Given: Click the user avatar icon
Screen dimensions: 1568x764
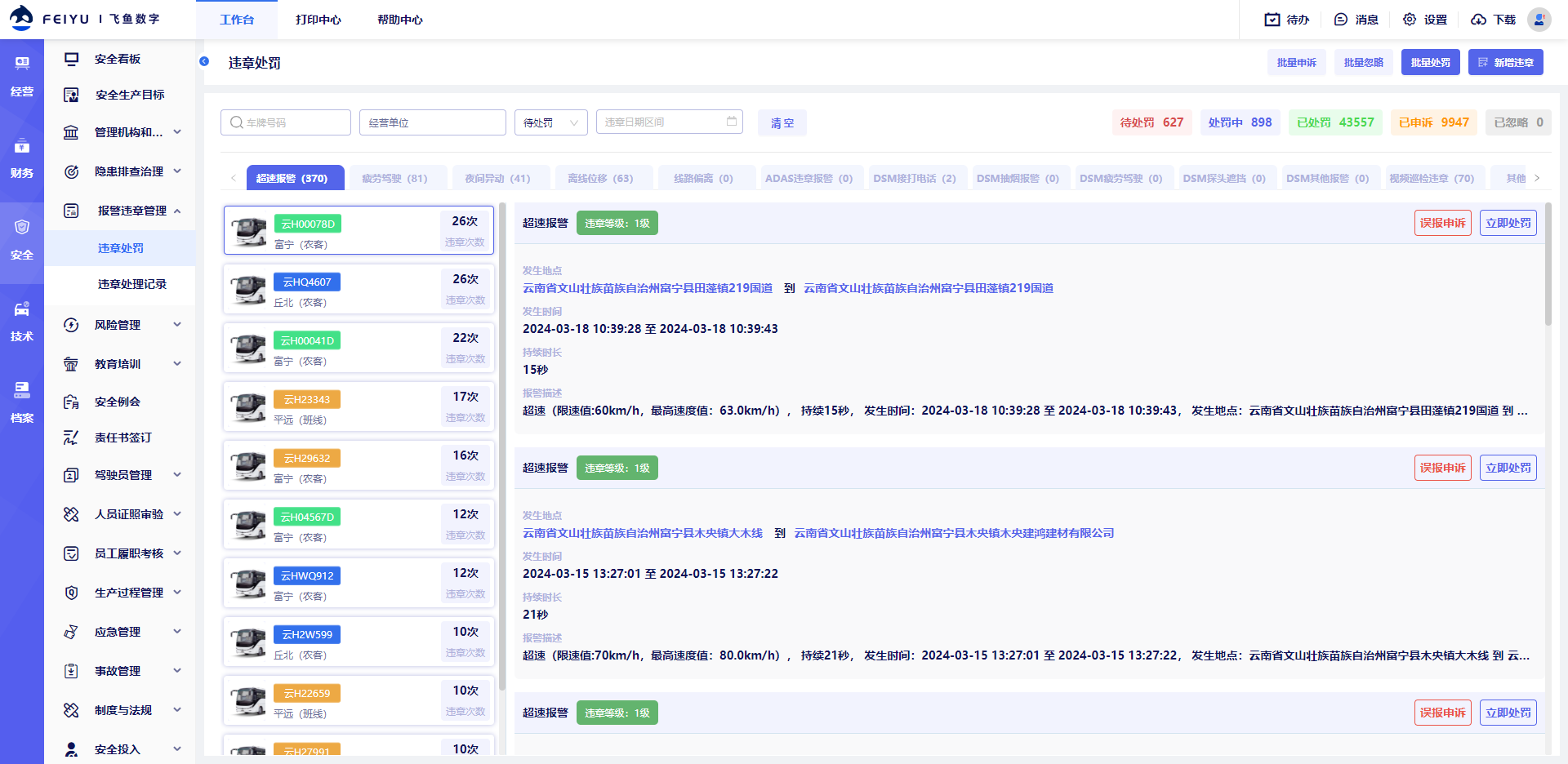Looking at the screenshot, I should (1539, 20).
